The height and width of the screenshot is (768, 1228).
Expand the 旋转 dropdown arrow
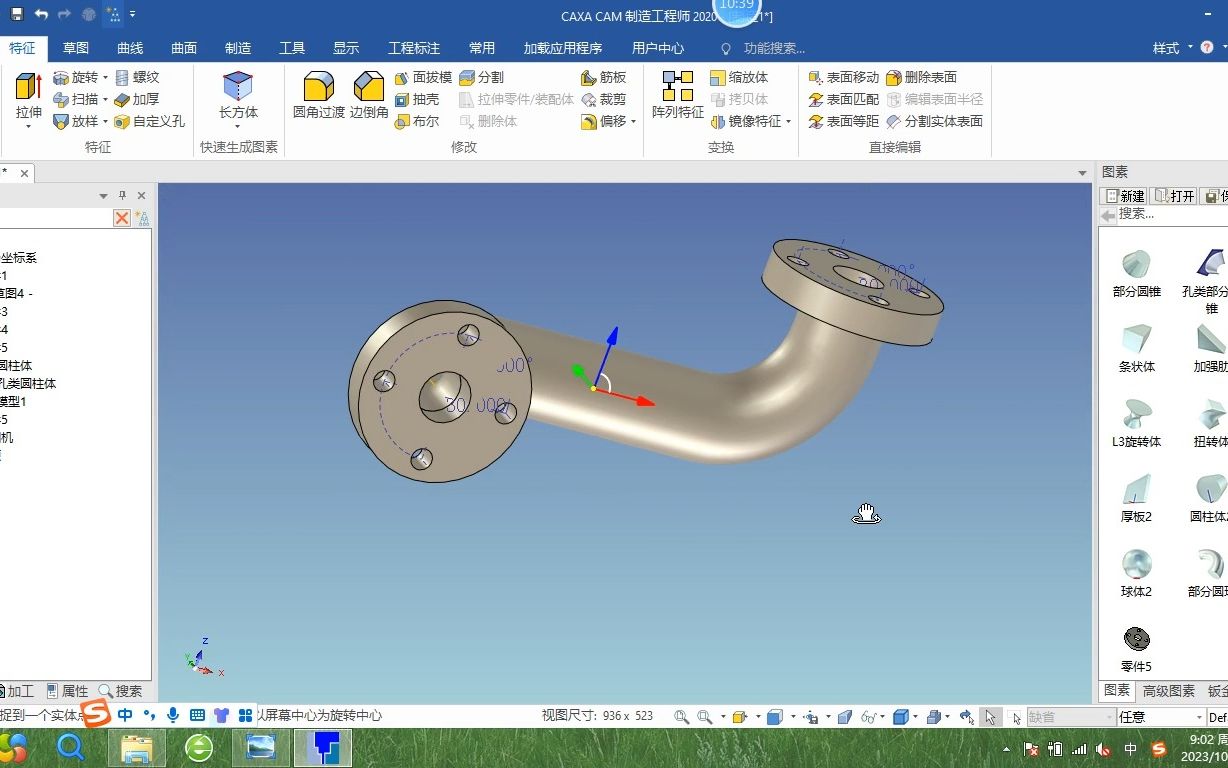(105, 77)
